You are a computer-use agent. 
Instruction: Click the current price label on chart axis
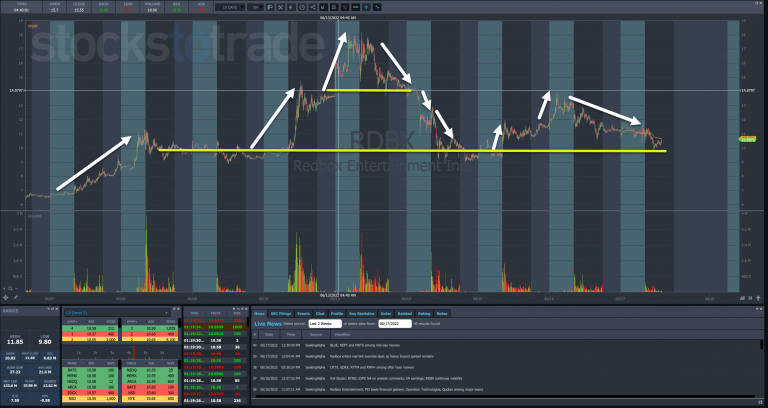point(747,139)
